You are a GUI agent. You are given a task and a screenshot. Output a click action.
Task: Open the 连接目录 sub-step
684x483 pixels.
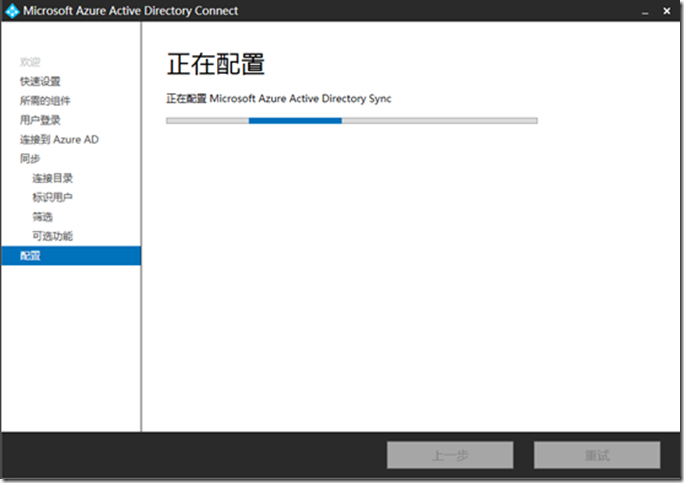pos(52,178)
